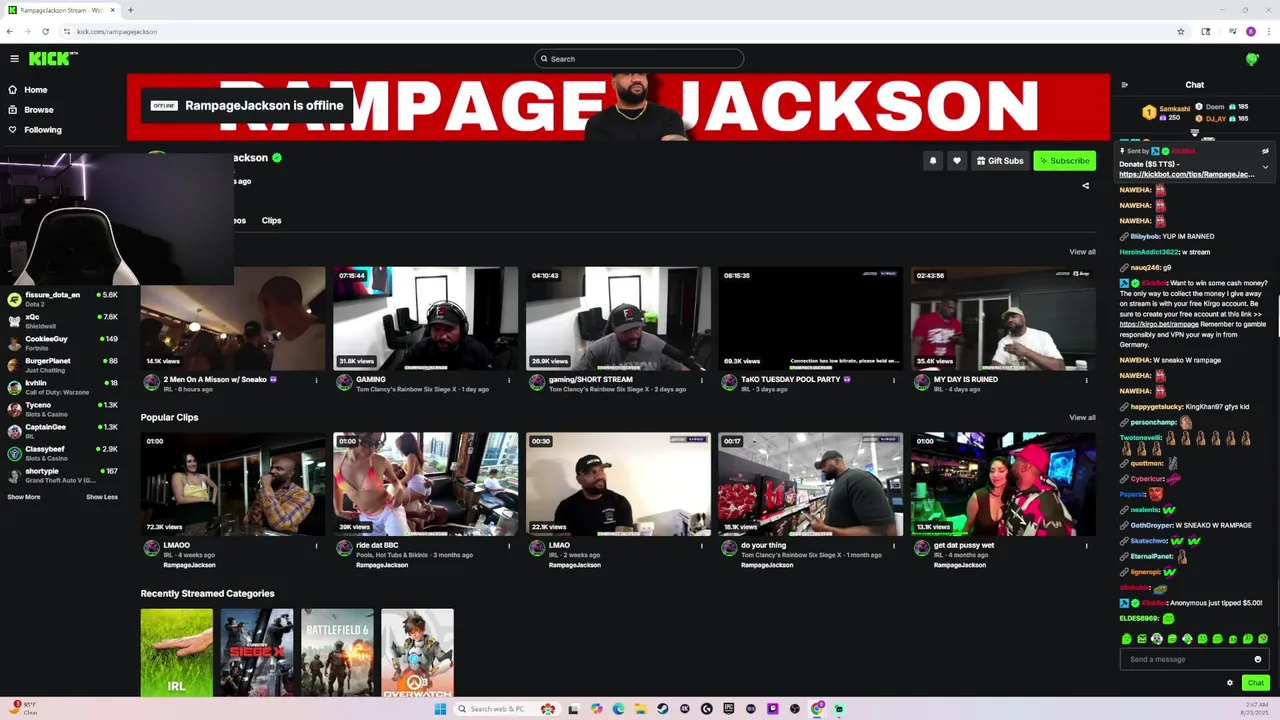Open the GAMING video thumbnail
Screen dimensions: 1280x720
426,319
